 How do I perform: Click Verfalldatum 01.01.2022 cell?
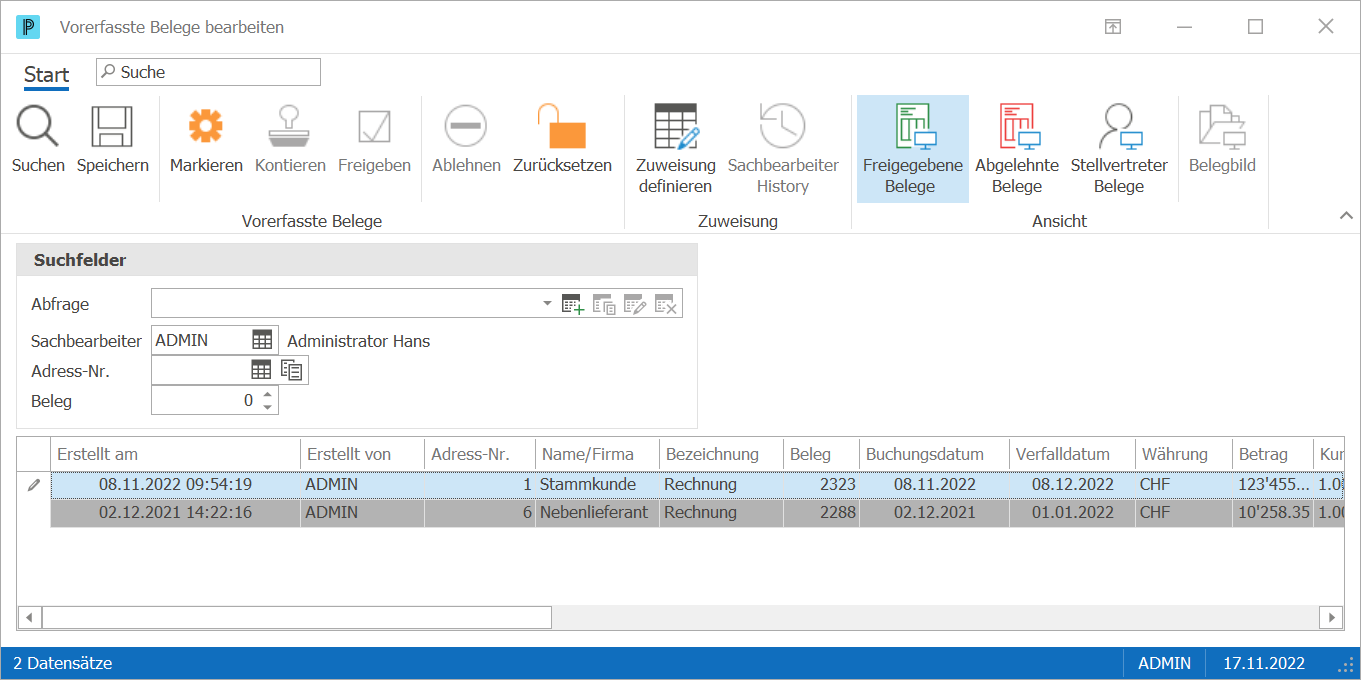pos(1073,512)
